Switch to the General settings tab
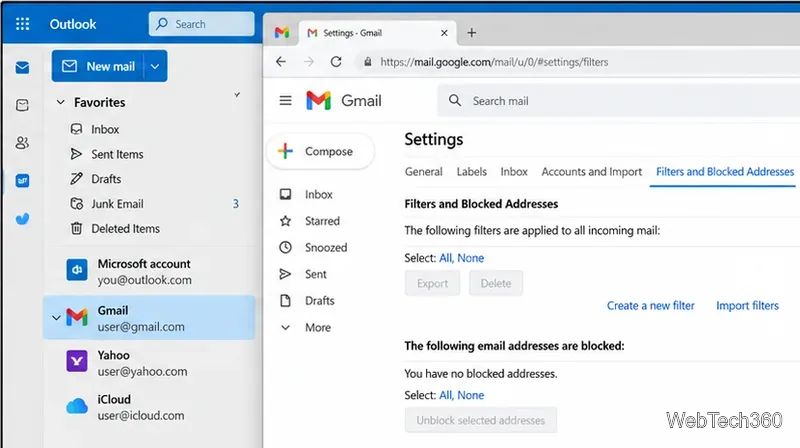The height and width of the screenshot is (448, 800). [x=423, y=172]
